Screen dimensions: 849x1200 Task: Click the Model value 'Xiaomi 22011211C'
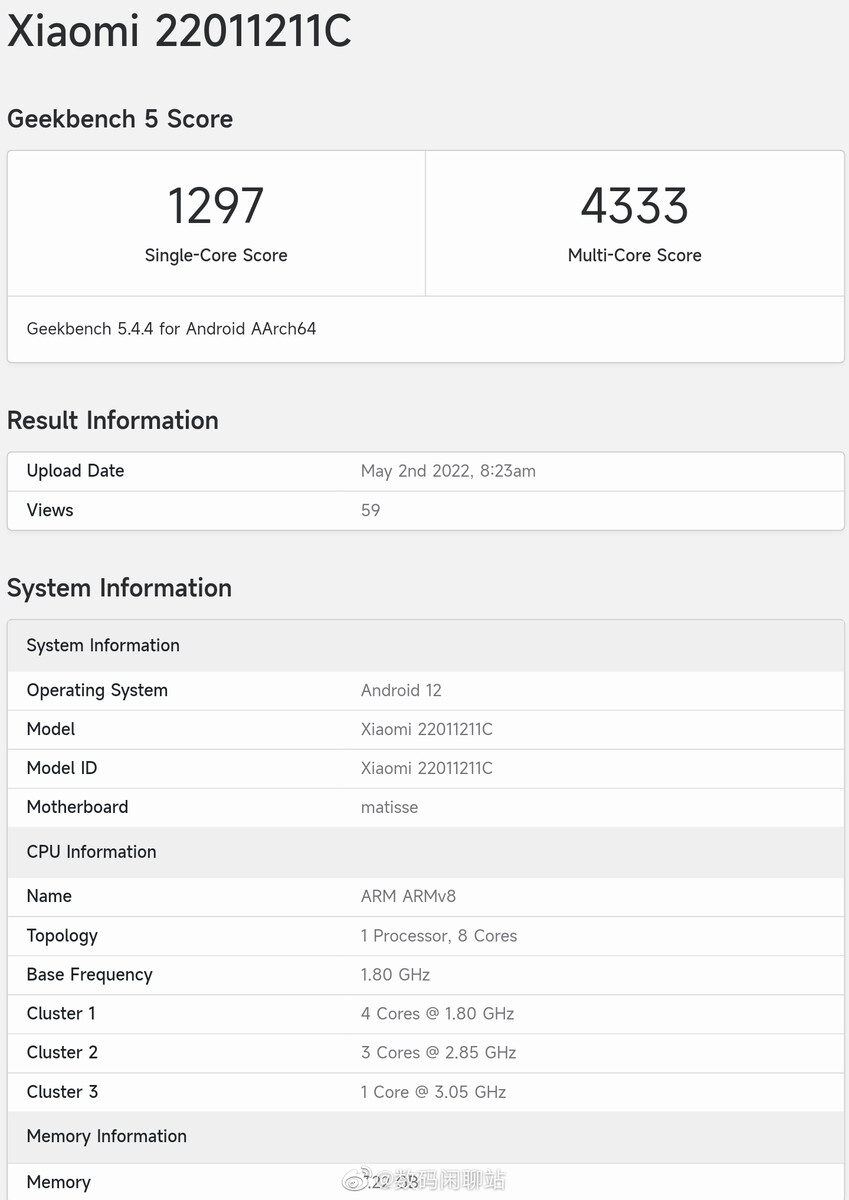click(x=427, y=729)
